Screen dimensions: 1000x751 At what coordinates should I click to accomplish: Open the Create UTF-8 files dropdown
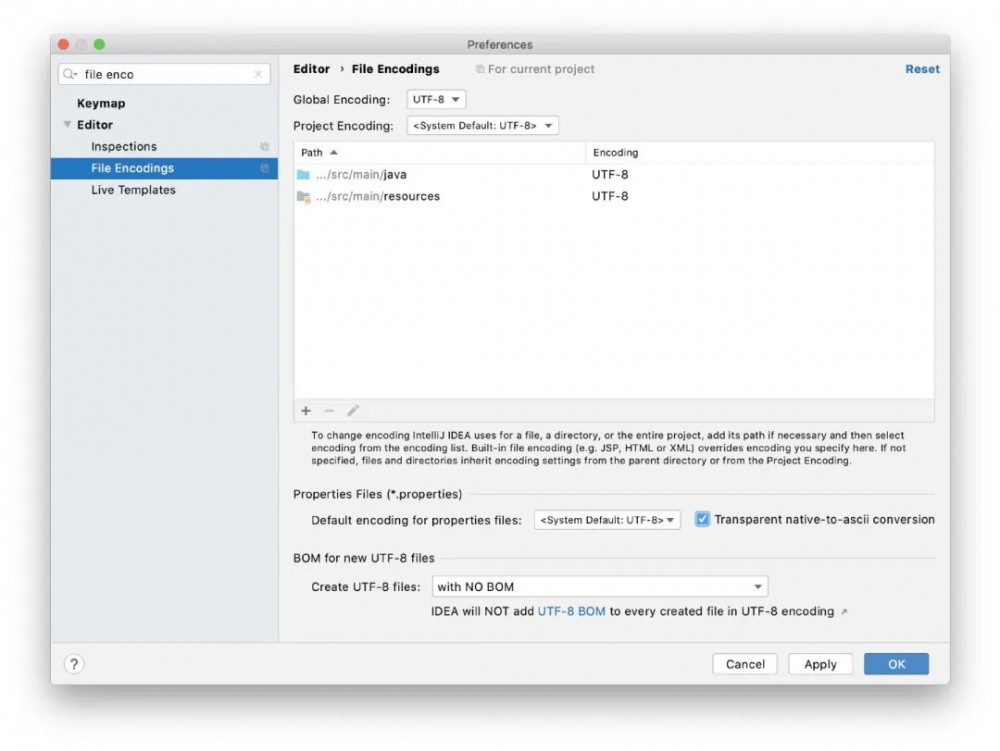click(599, 587)
